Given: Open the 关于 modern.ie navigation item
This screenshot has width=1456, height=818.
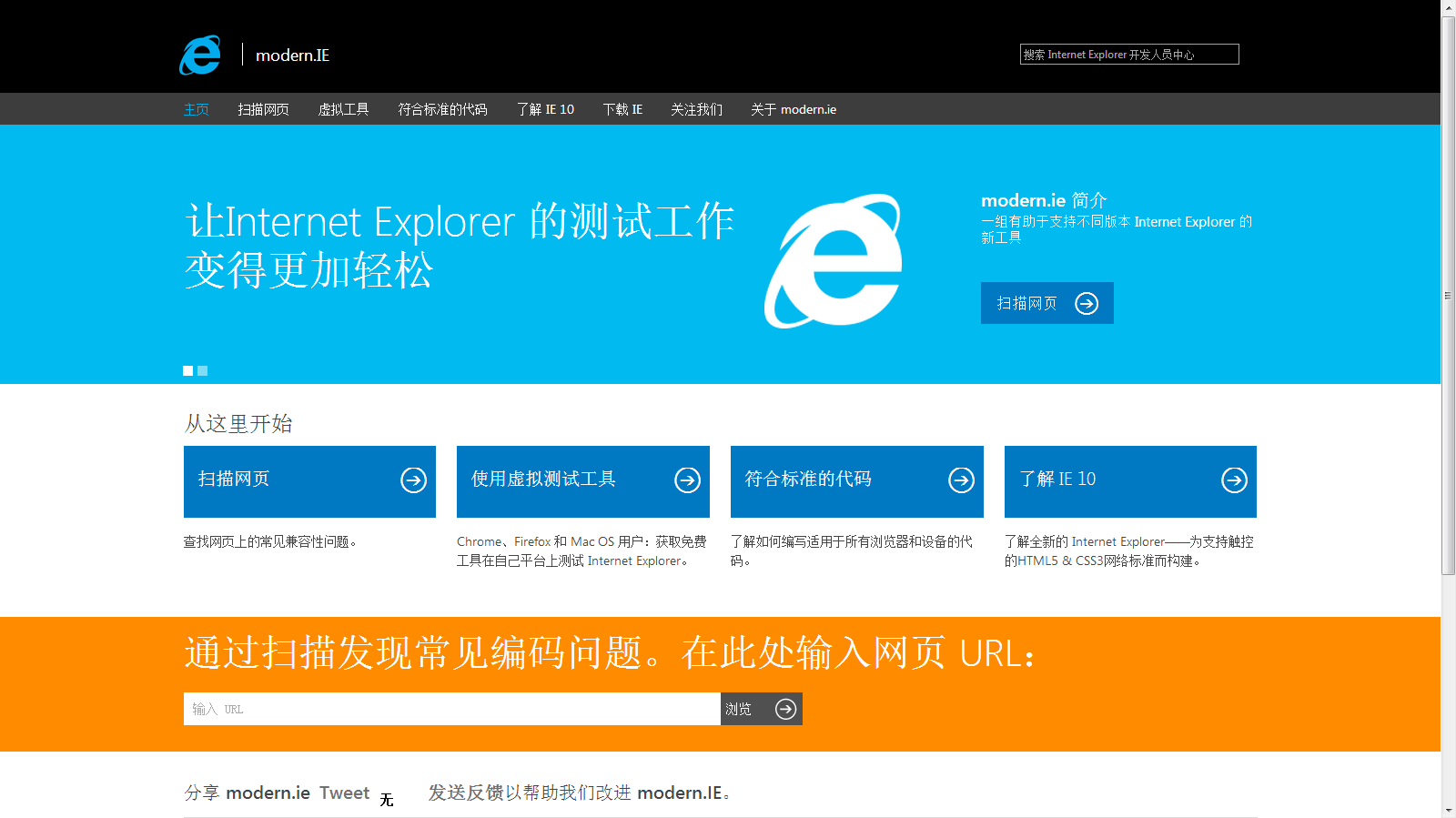Looking at the screenshot, I should [x=794, y=109].
